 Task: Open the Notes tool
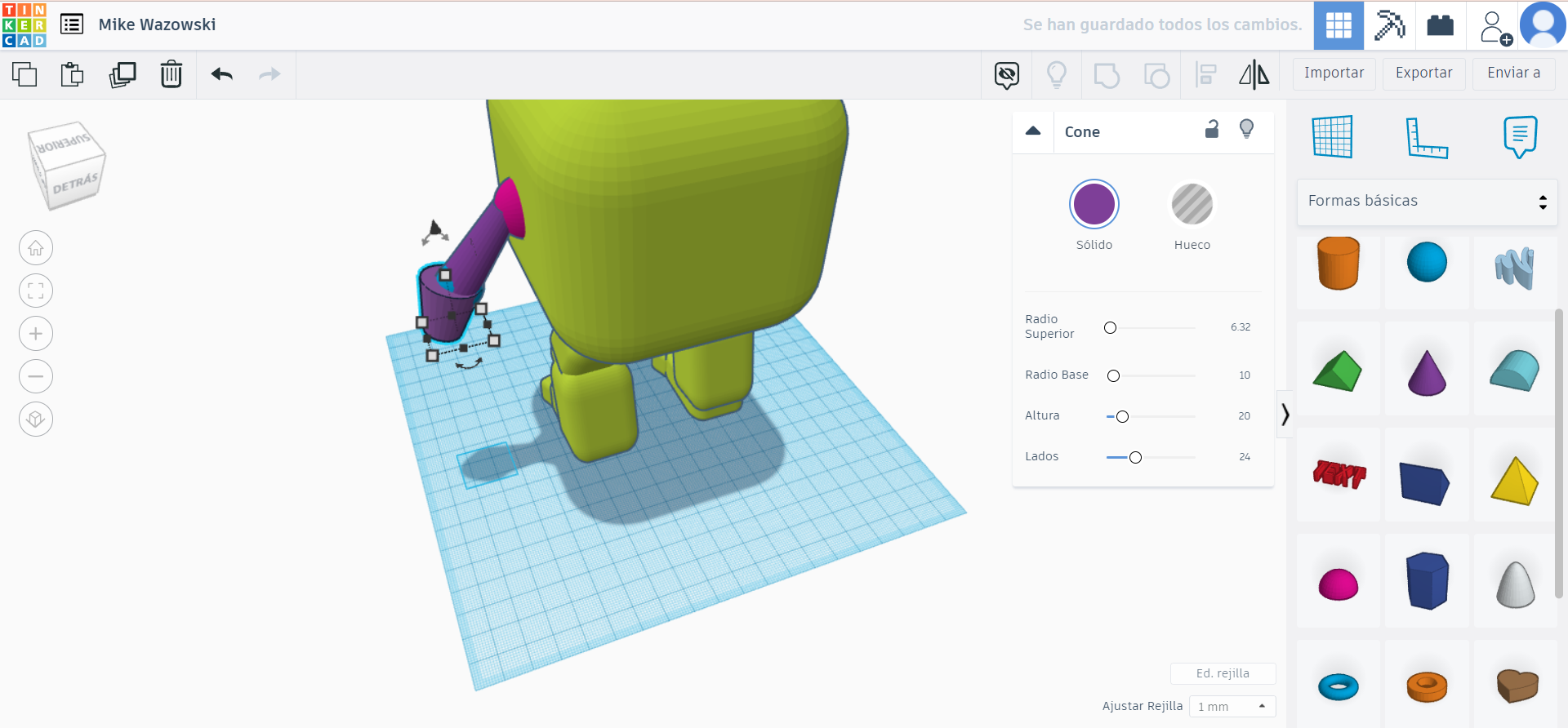tap(1520, 136)
